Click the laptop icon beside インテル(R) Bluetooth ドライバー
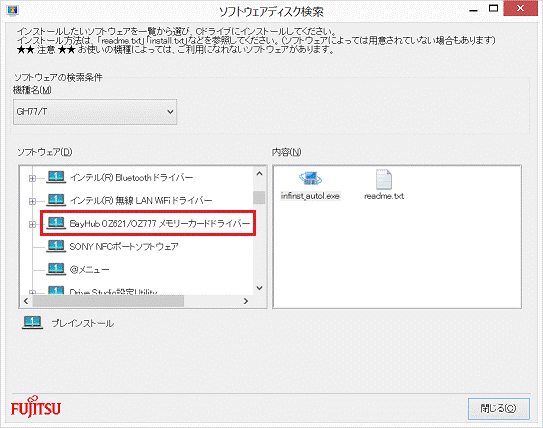543x428 pixels. point(56,177)
